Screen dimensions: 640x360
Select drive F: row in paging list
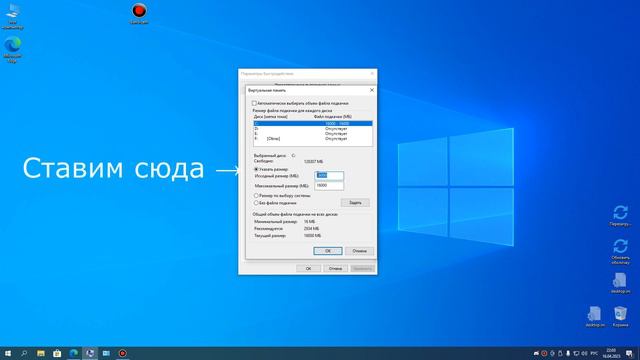click(313, 139)
